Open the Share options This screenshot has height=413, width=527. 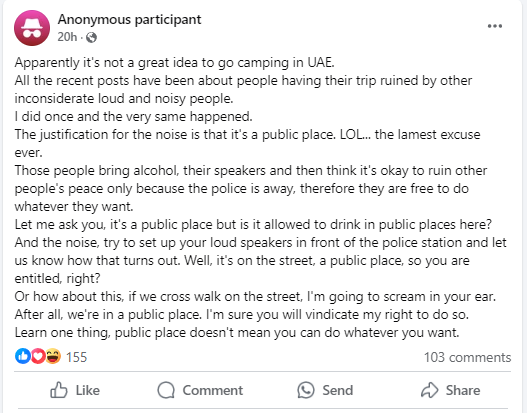pyautogui.click(x=450, y=390)
